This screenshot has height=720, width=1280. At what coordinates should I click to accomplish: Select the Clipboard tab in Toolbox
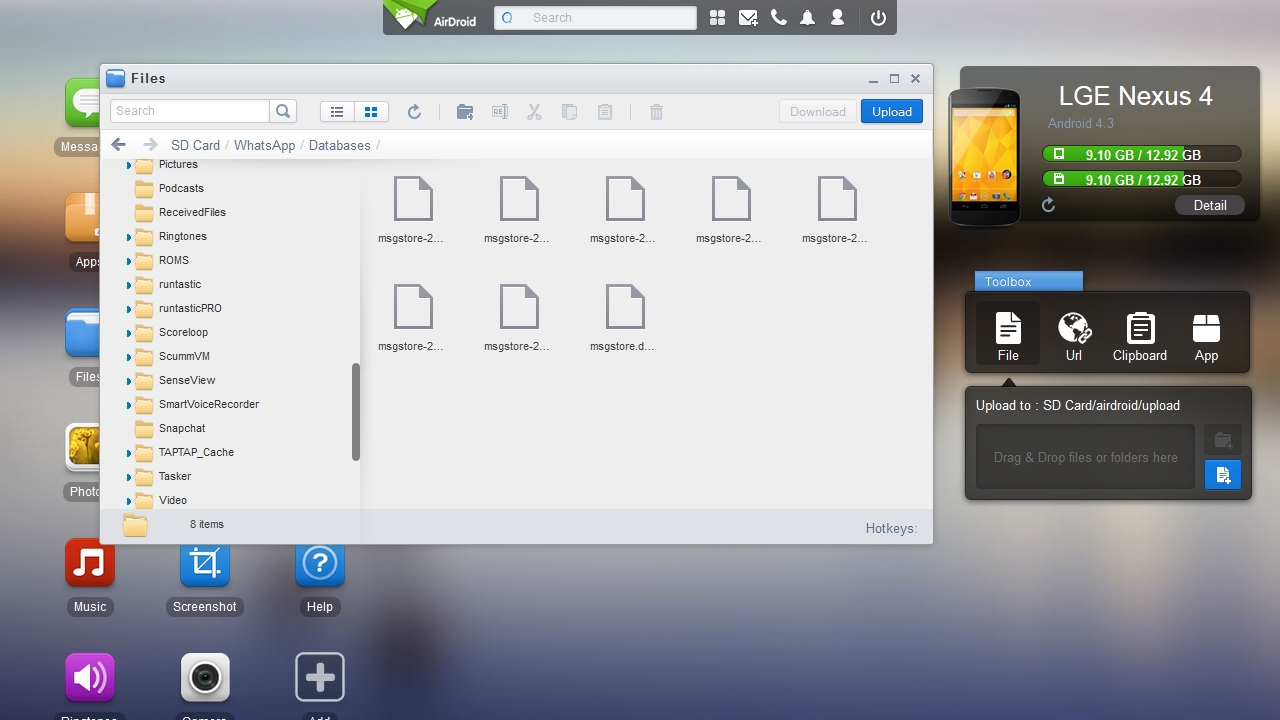tap(1140, 335)
